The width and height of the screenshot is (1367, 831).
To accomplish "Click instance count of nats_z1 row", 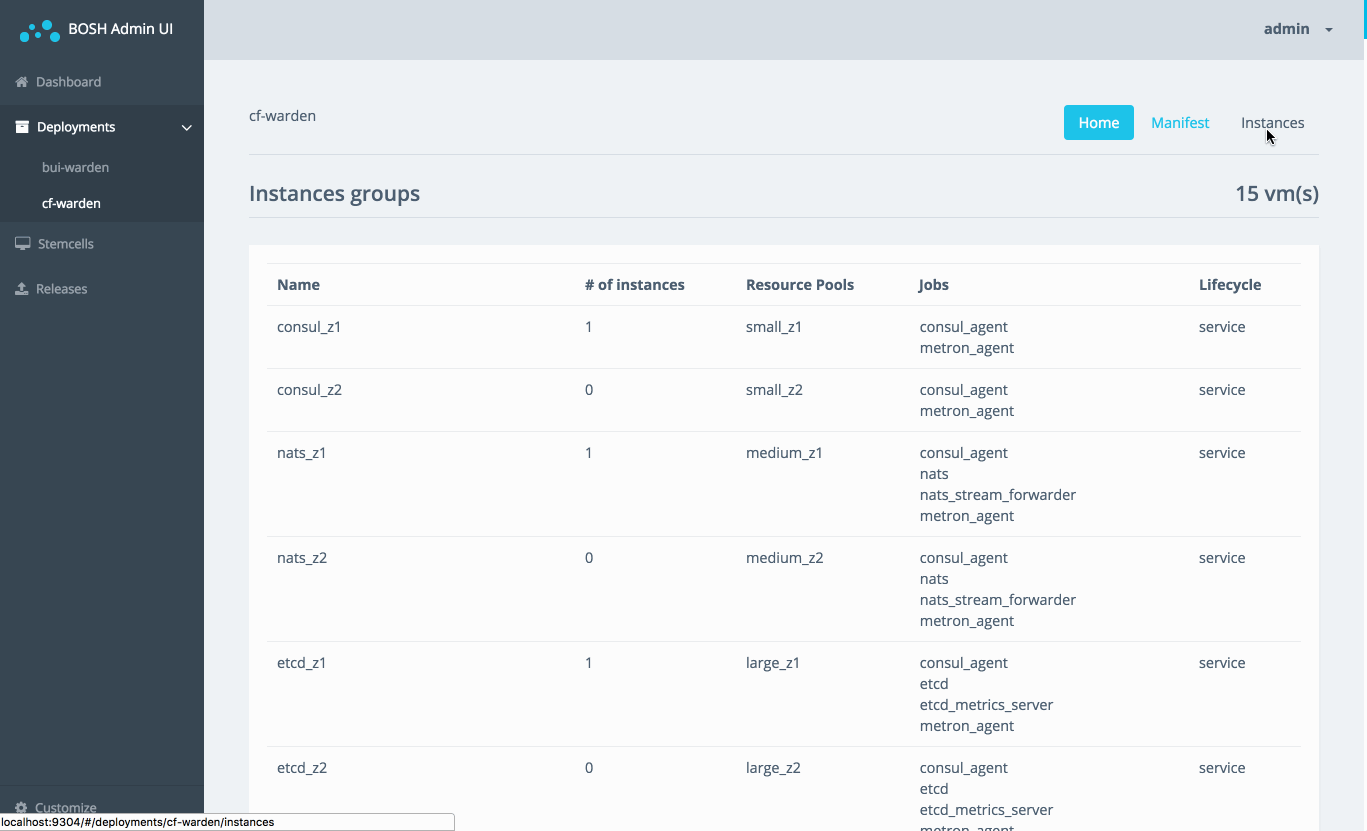I will coord(589,453).
